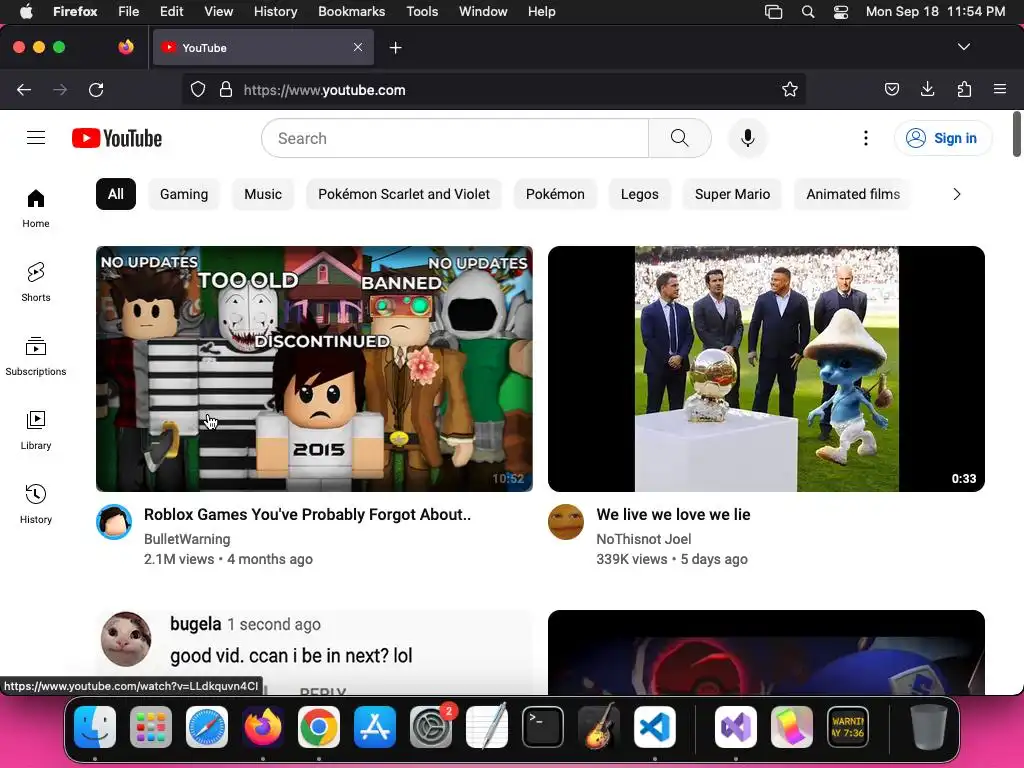1024x768 pixels.
Task: Open Terminal from the Dock
Action: [543, 727]
